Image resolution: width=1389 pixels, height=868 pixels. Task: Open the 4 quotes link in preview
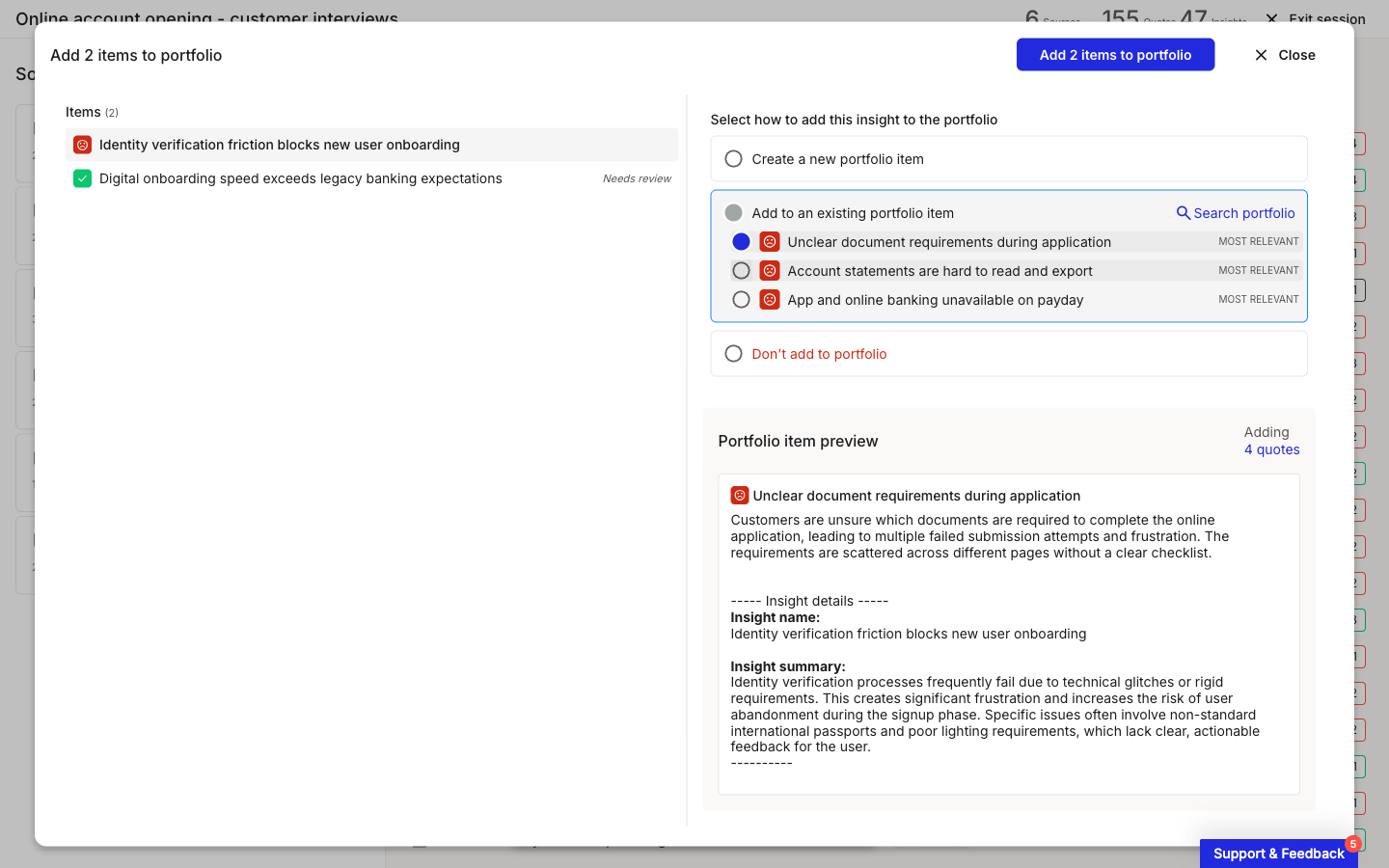(1271, 449)
